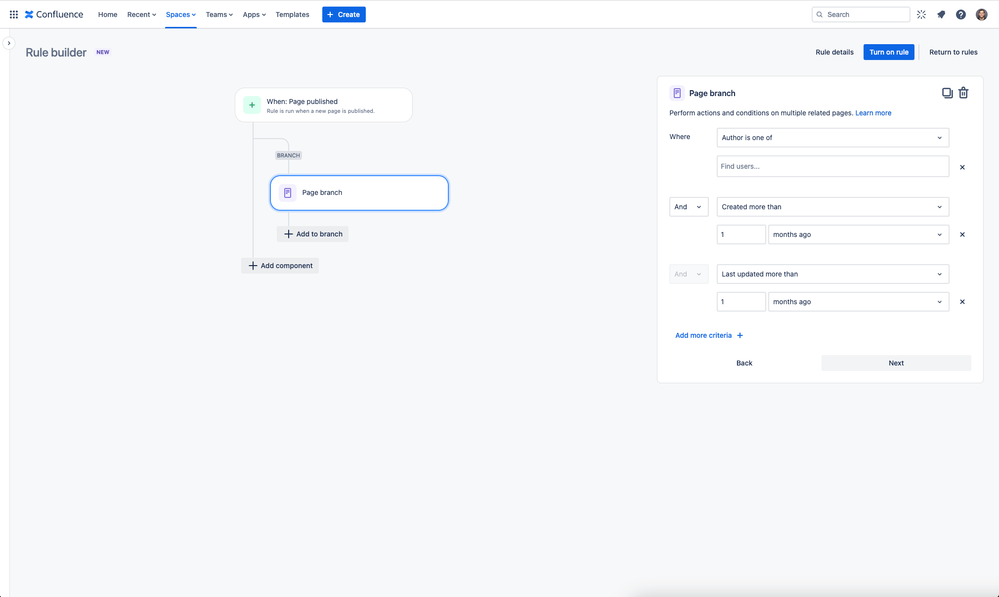The height and width of the screenshot is (597, 999).
Task: Select the Page branch node on the canvas
Action: 359,192
